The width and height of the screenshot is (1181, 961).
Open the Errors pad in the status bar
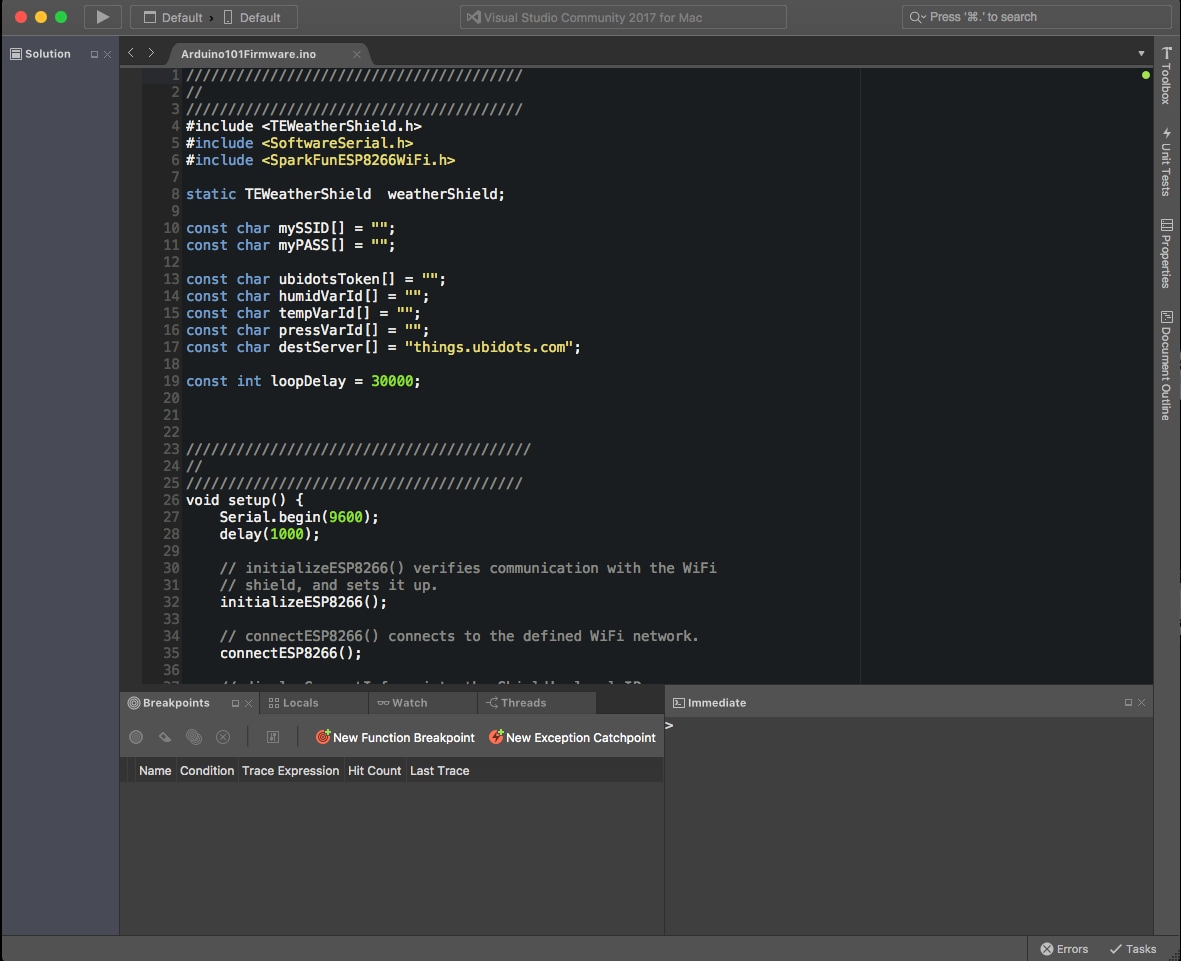point(1063,948)
